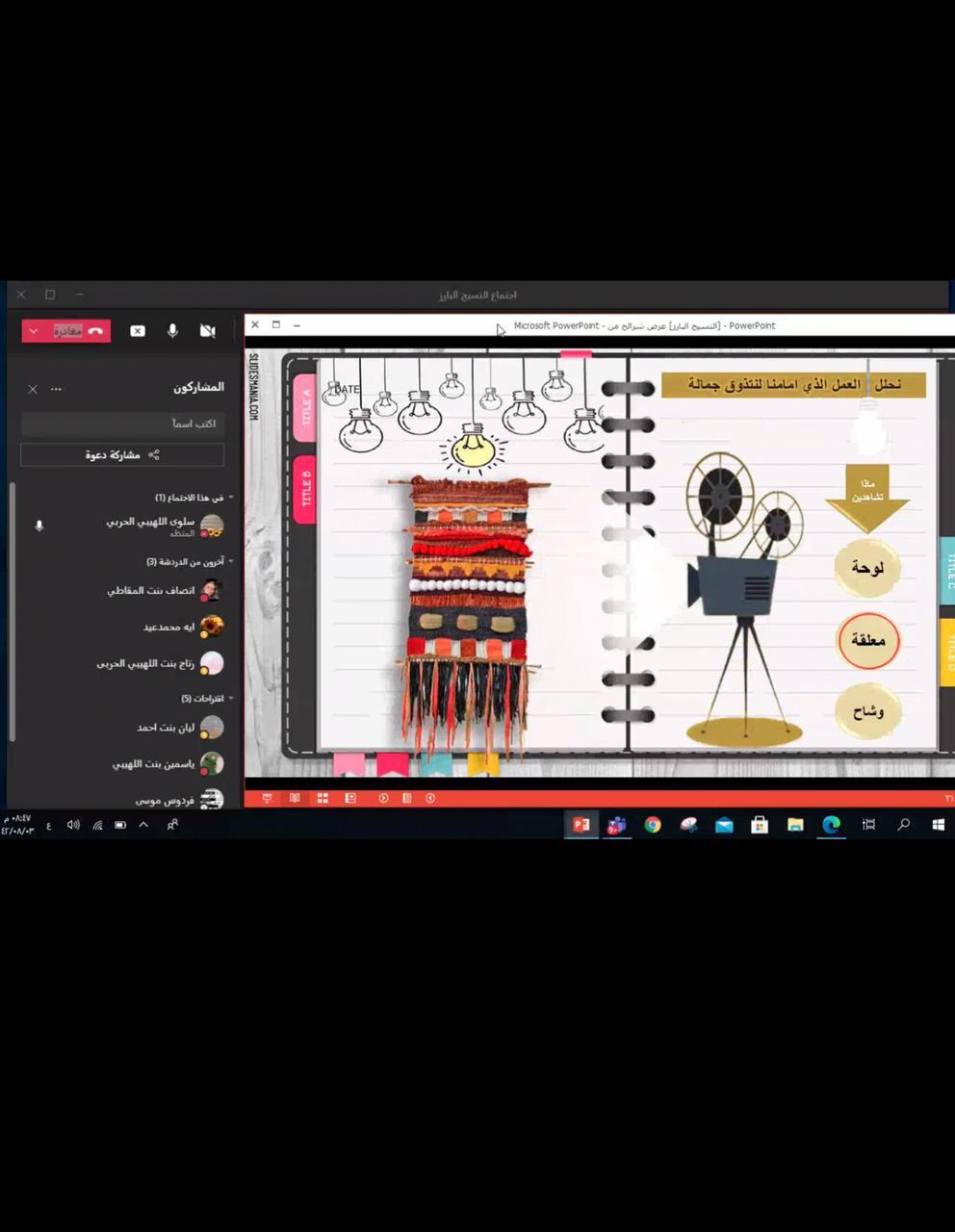Click the avatar of ياسمين بنت اللهيبي
The height and width of the screenshot is (1232, 955).
pyautogui.click(x=212, y=764)
